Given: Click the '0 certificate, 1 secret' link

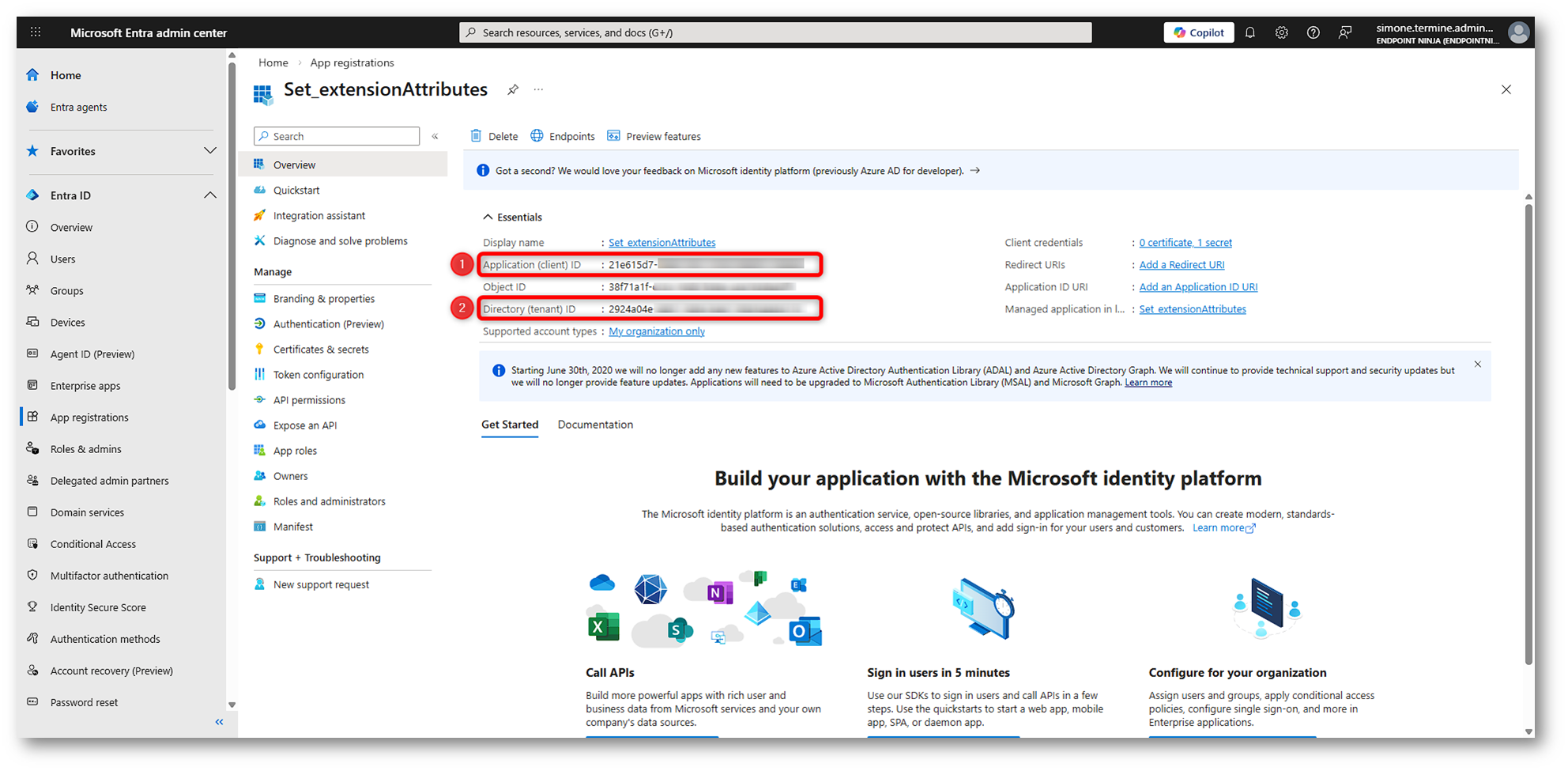Looking at the screenshot, I should click(x=1185, y=243).
